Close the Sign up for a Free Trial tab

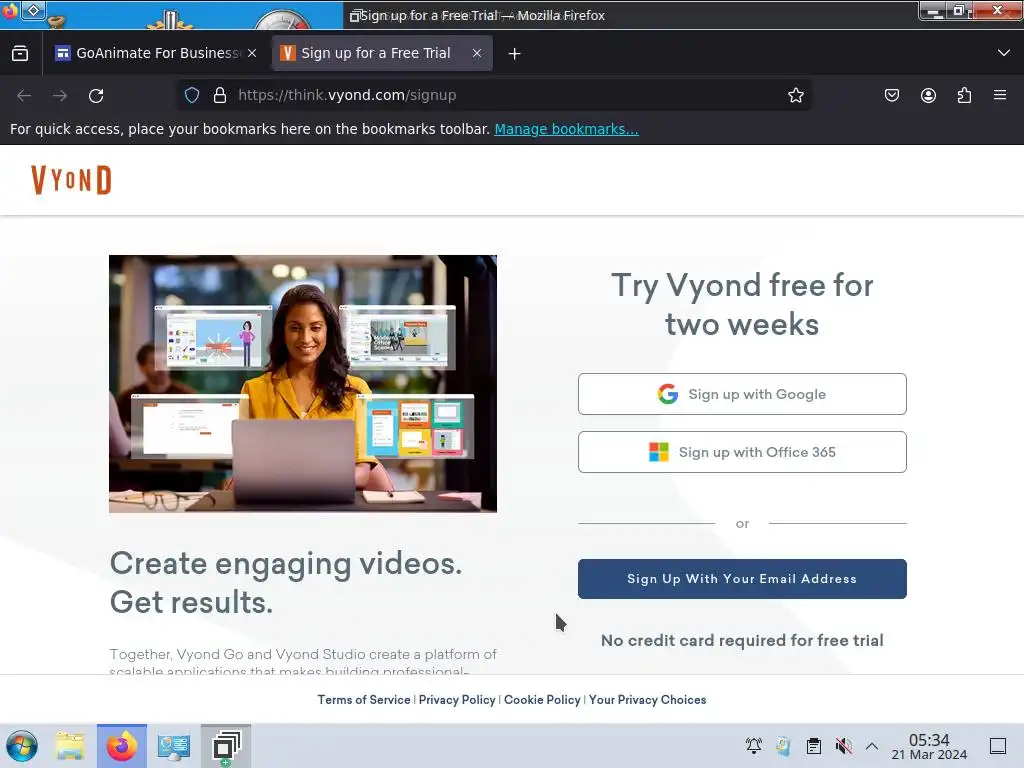[x=477, y=54]
